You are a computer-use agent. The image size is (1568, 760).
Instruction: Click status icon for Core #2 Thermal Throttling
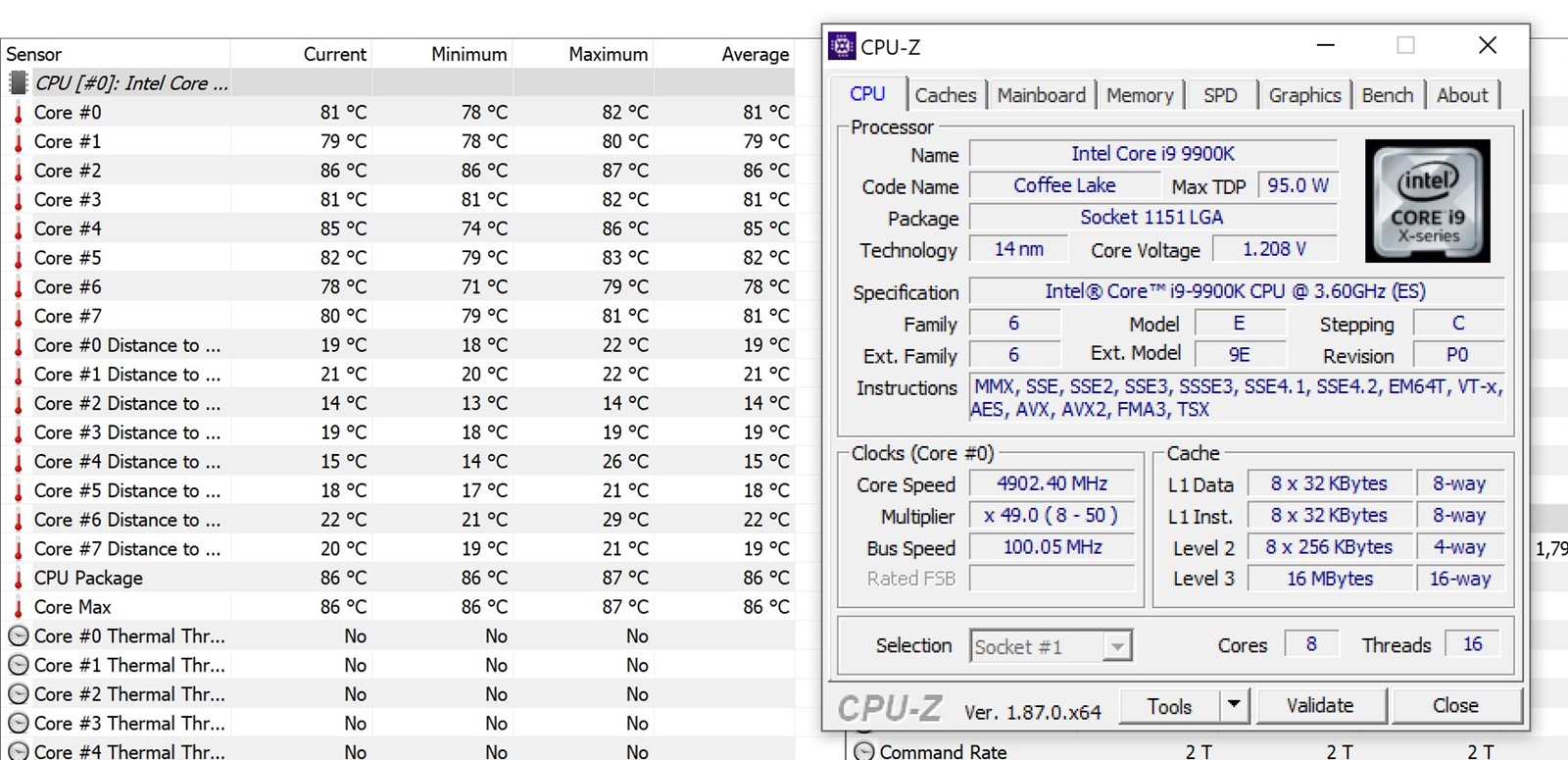[19, 694]
